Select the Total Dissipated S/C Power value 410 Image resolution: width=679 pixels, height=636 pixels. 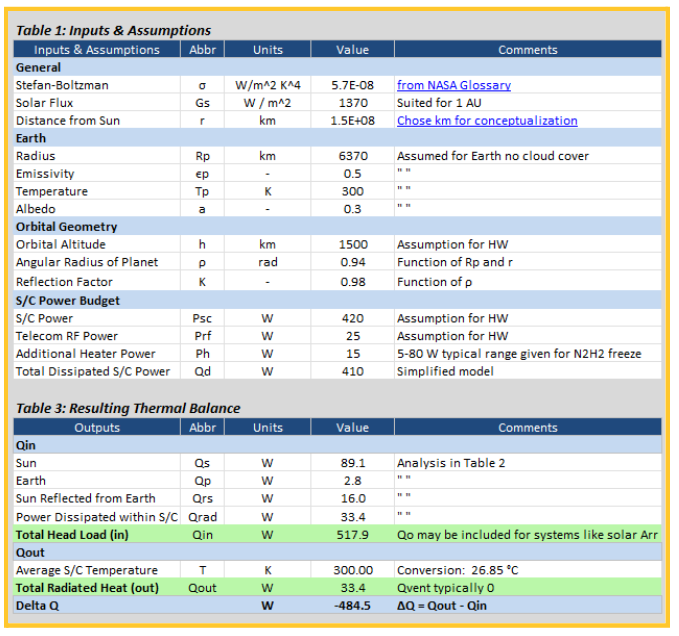[x=352, y=371]
